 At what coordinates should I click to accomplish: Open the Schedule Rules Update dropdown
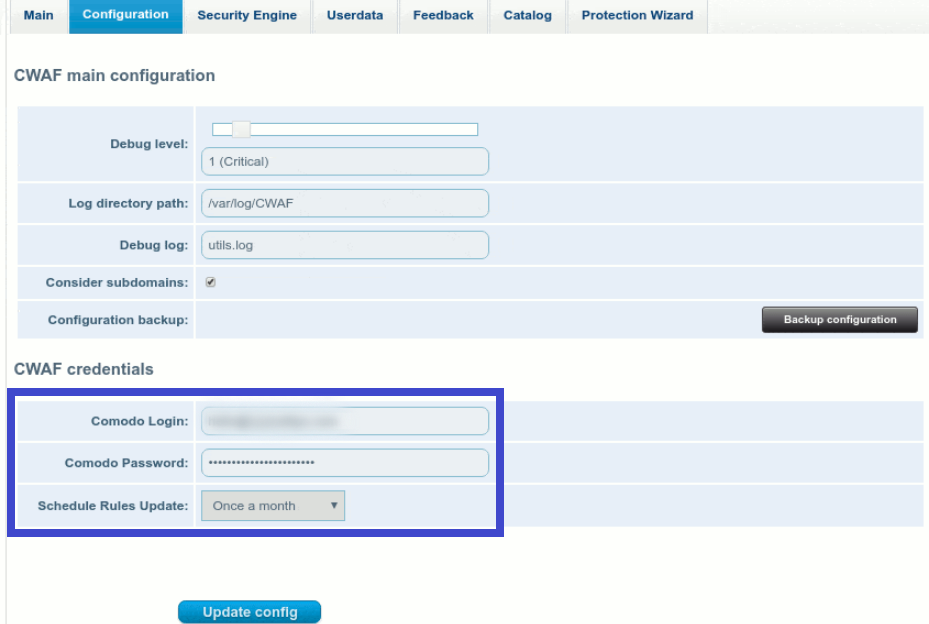pyautogui.click(x=273, y=505)
